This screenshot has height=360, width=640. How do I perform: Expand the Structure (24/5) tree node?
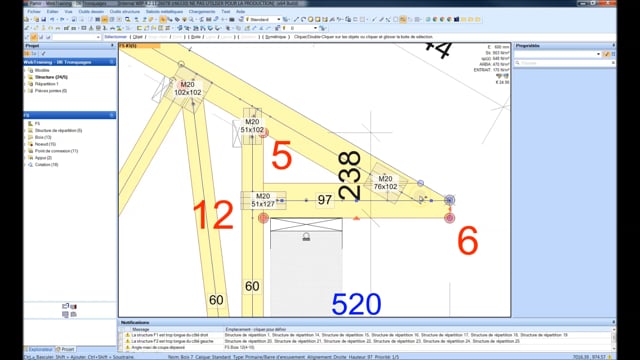25,77
